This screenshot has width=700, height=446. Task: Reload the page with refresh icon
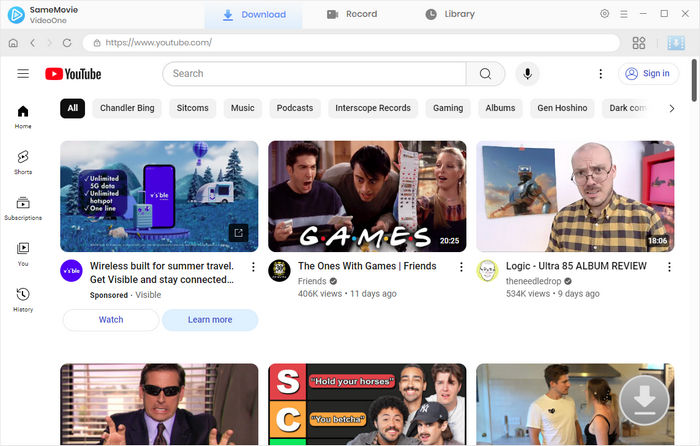[x=67, y=43]
